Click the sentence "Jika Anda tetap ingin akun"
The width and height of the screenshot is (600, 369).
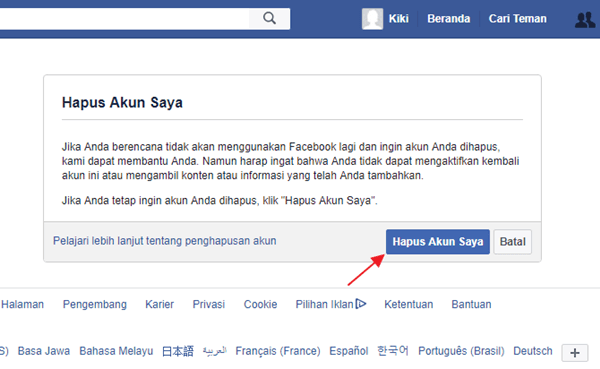click(x=220, y=201)
